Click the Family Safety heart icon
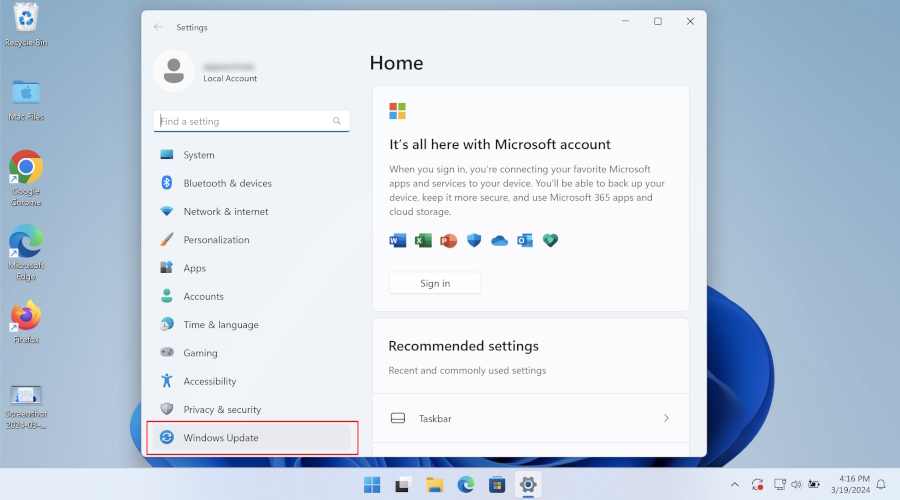 tap(550, 241)
